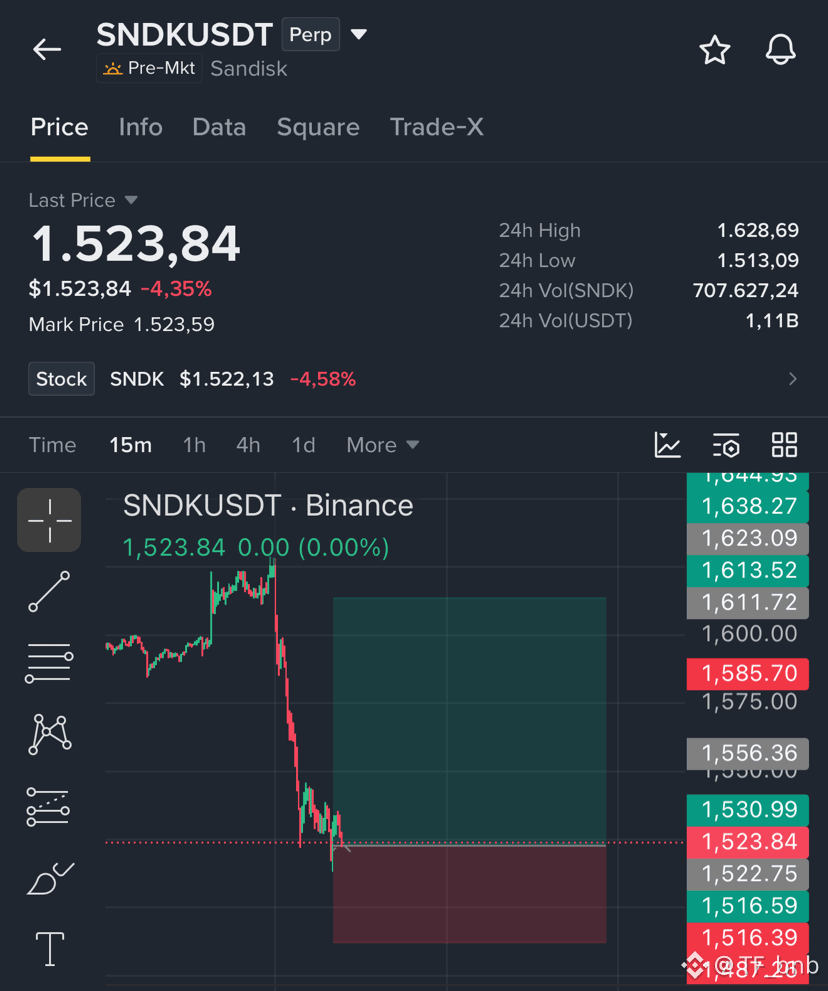Image resolution: width=828 pixels, height=991 pixels.
Task: Select the 15m interval
Action: pos(130,445)
